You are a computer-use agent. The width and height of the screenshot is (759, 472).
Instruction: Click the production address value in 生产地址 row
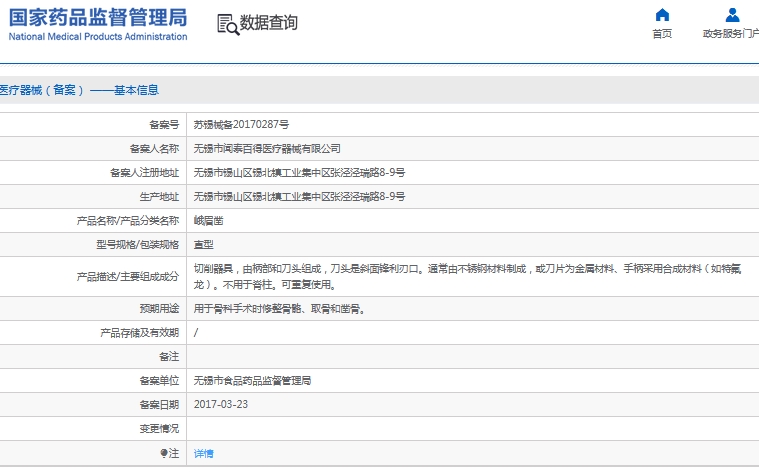point(299,197)
